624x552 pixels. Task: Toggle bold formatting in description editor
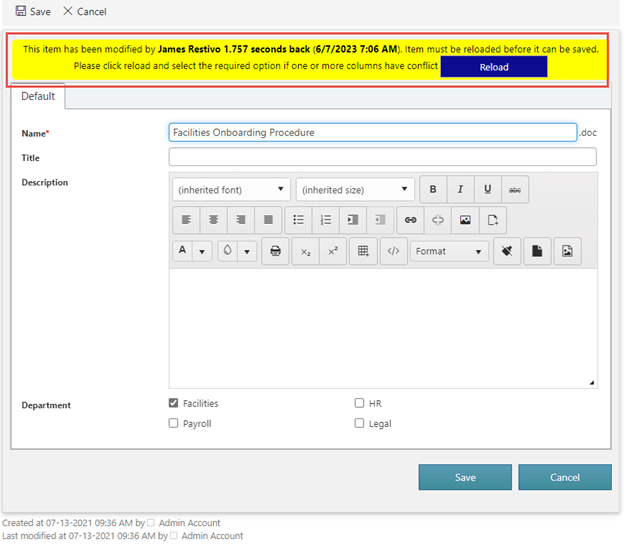433,190
